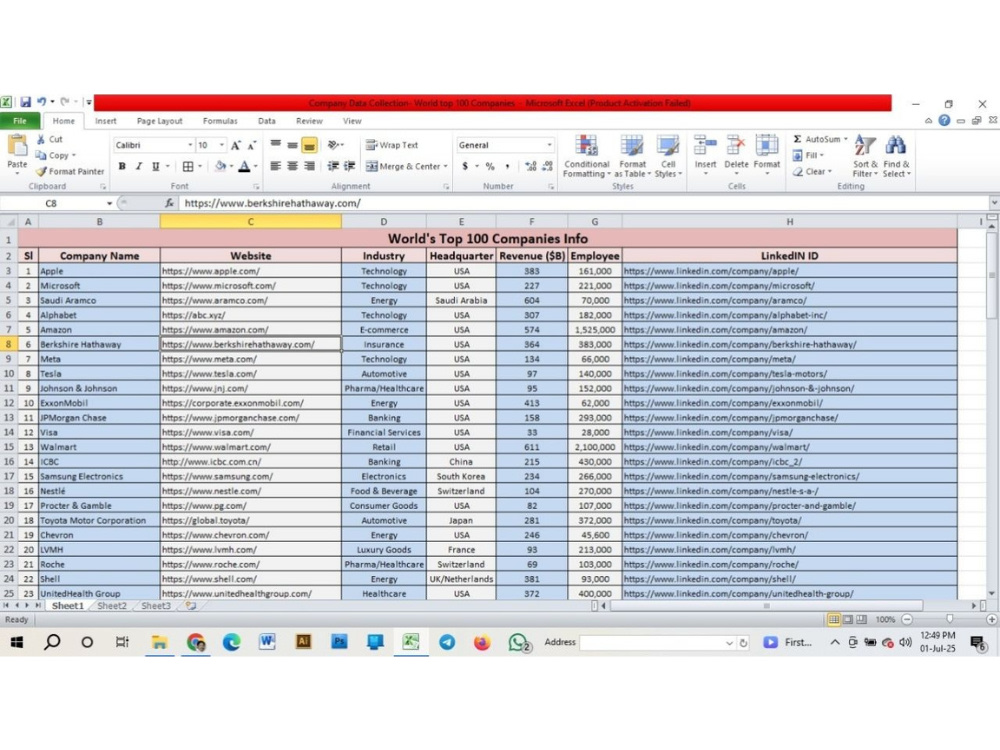Image resolution: width=1000 pixels, height=750 pixels.
Task: Switch to the Data tab
Action: tap(267, 121)
